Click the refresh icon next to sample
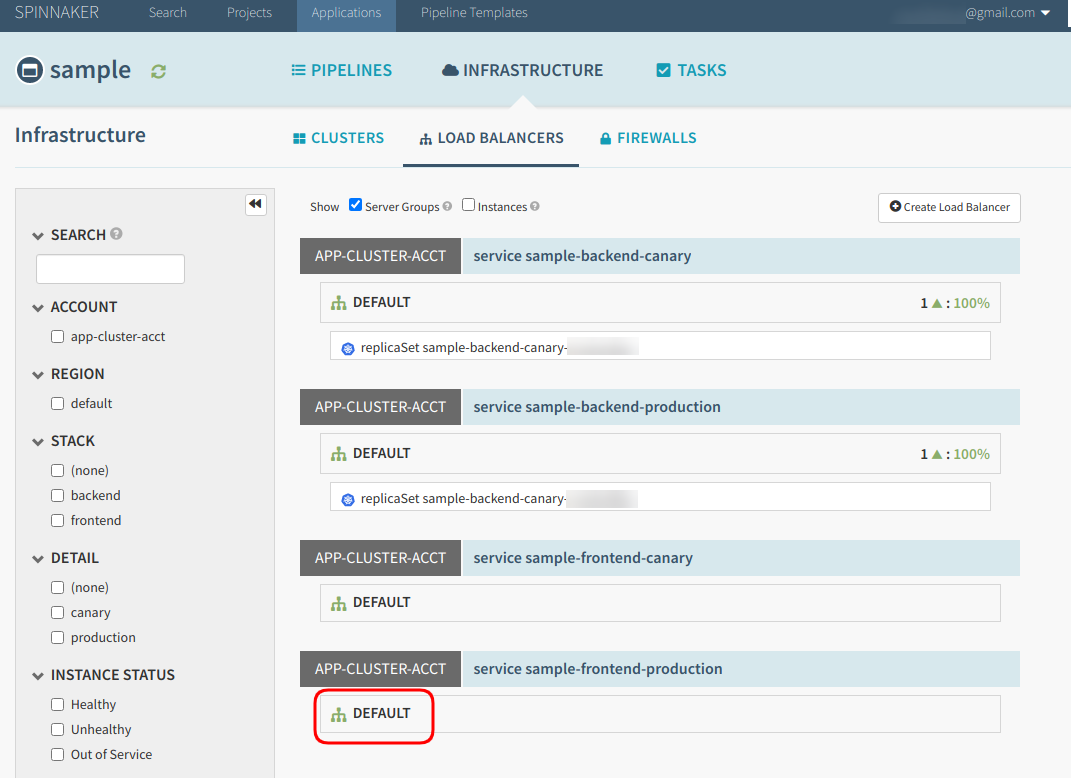The height and width of the screenshot is (778, 1071). point(158,70)
